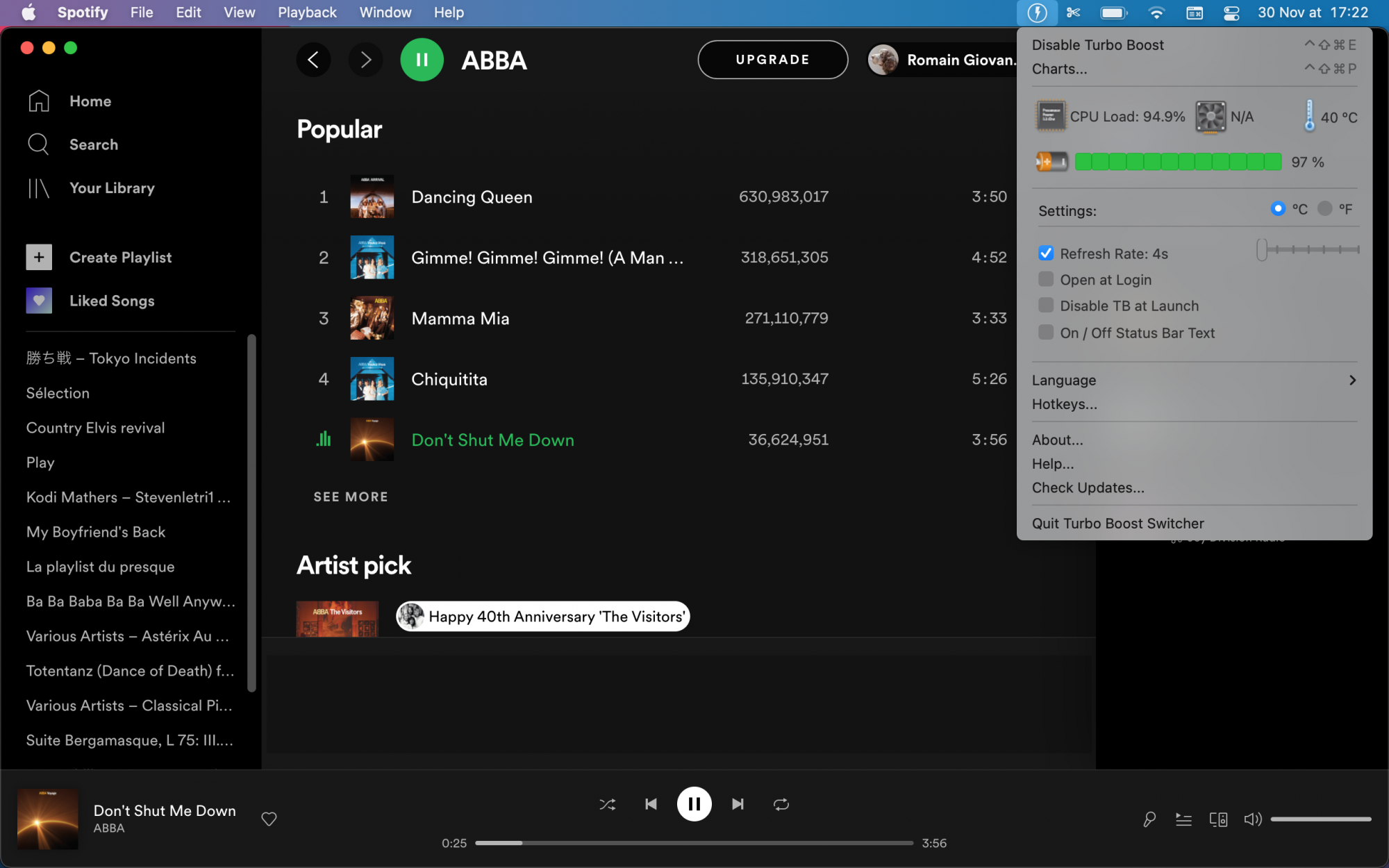Image resolution: width=1389 pixels, height=868 pixels.
Task: Expand the track list with SEE MORE
Action: click(x=351, y=496)
